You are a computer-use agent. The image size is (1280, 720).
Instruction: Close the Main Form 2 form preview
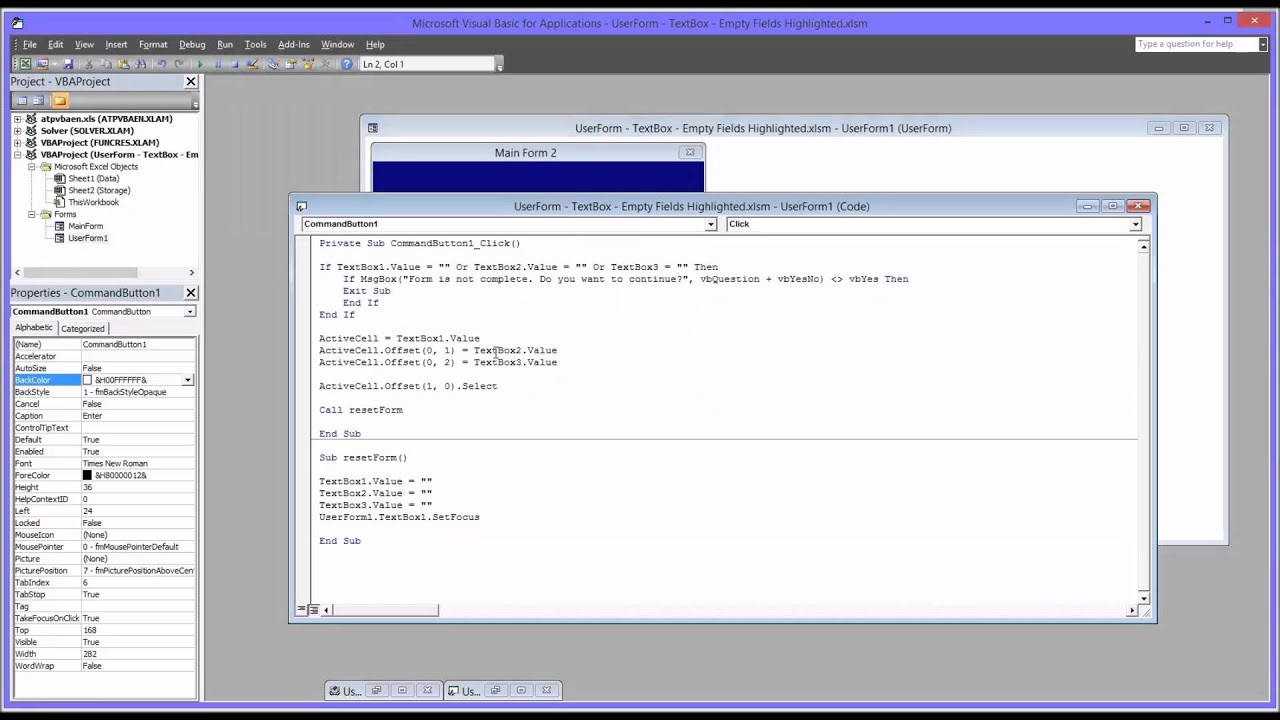(690, 153)
